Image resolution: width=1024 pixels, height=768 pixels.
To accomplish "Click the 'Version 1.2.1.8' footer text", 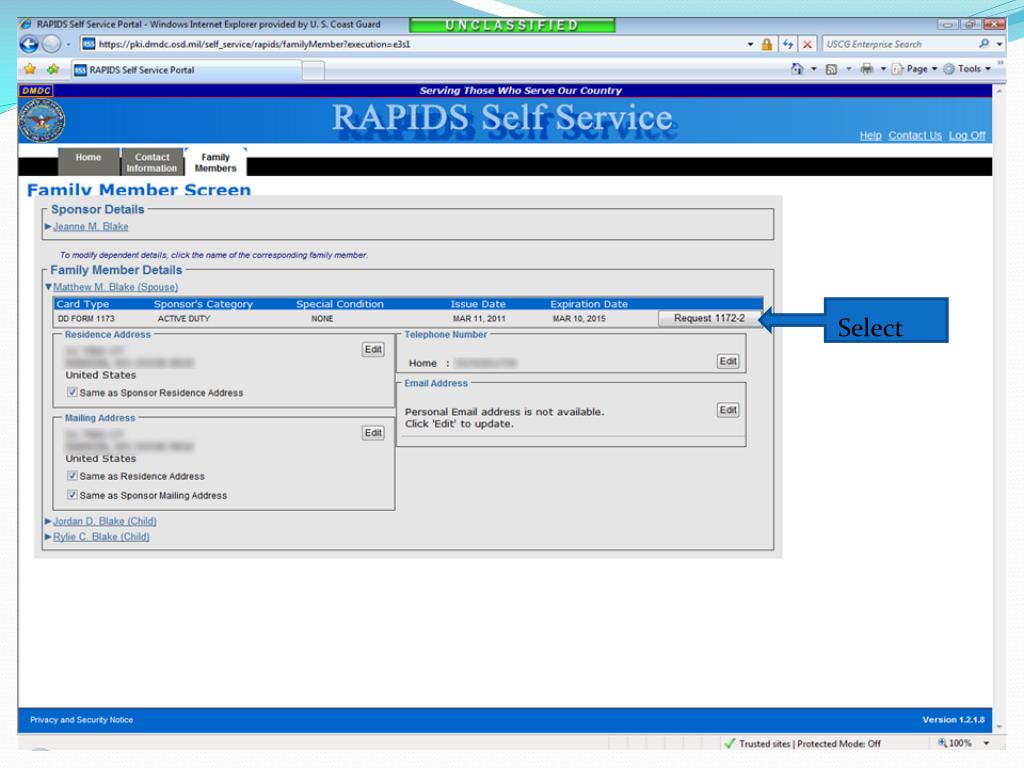I will (953, 720).
